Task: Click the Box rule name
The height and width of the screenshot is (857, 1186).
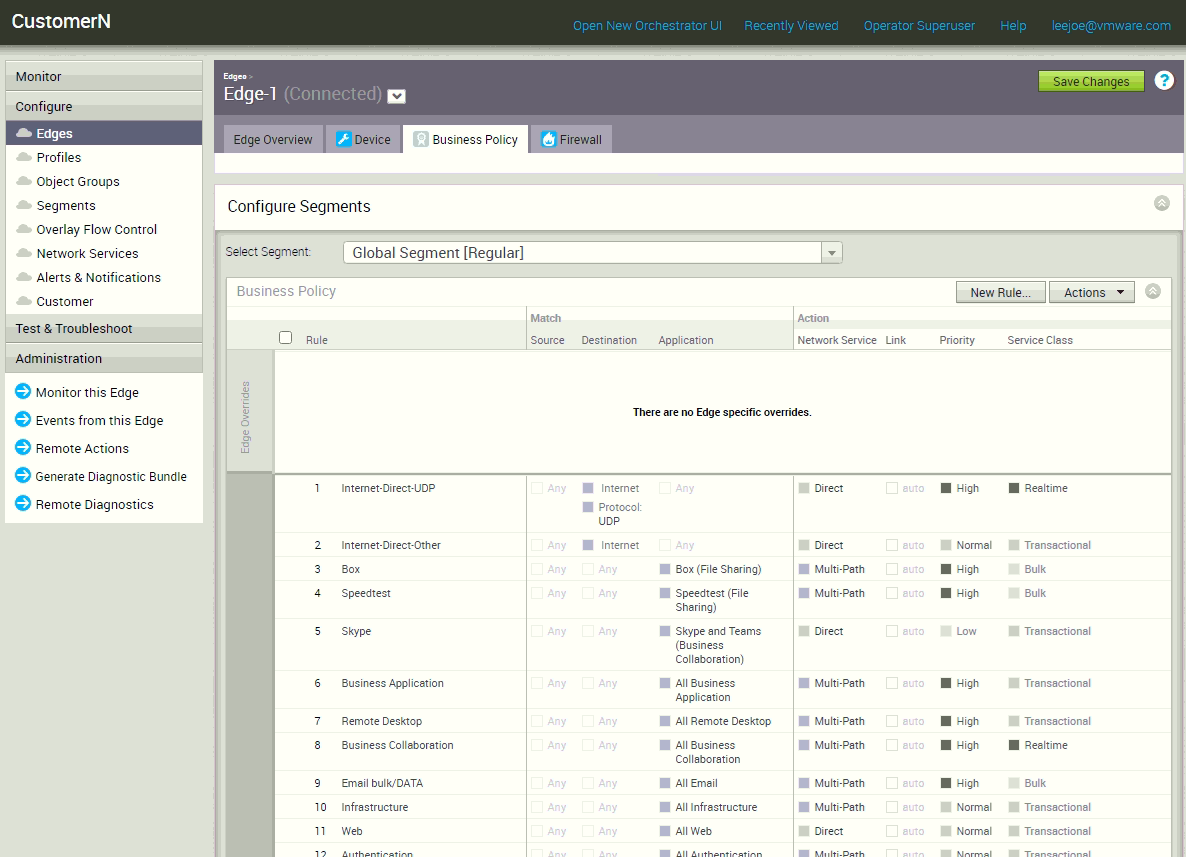Action: (350, 570)
